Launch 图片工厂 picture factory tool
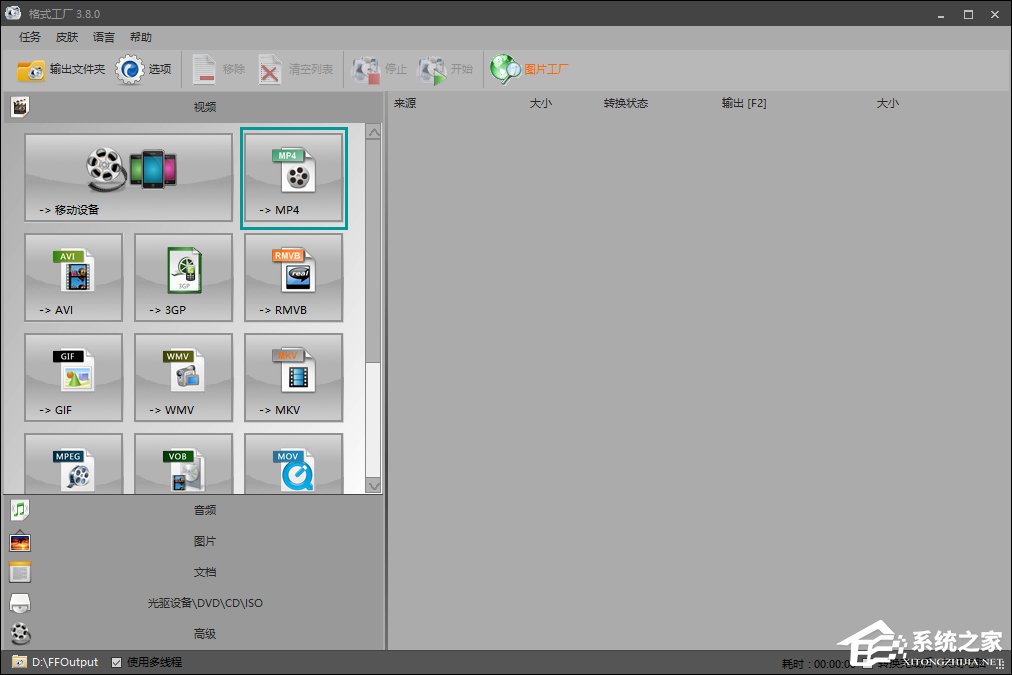This screenshot has width=1012, height=675. click(x=530, y=70)
